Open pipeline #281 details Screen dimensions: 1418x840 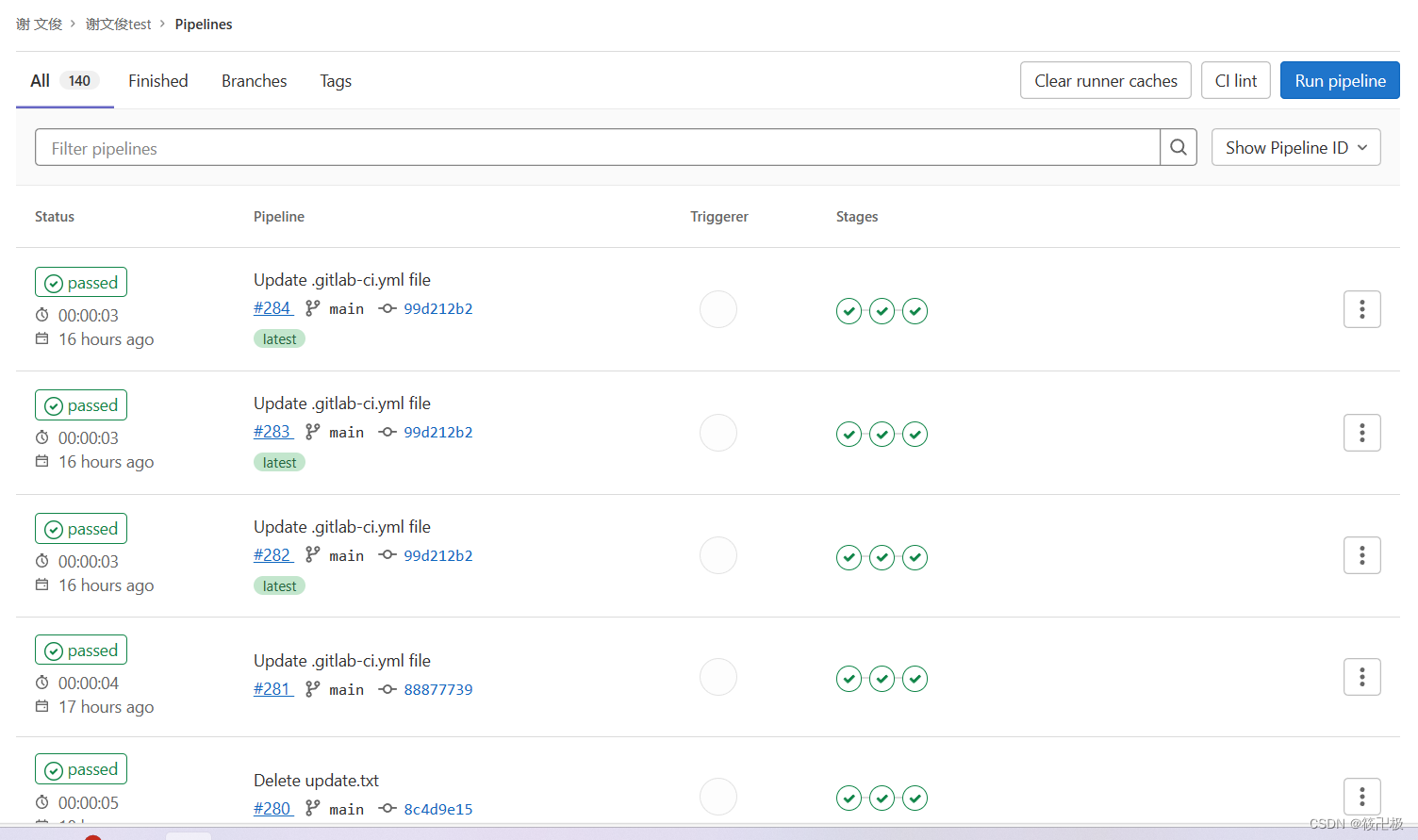pos(272,688)
